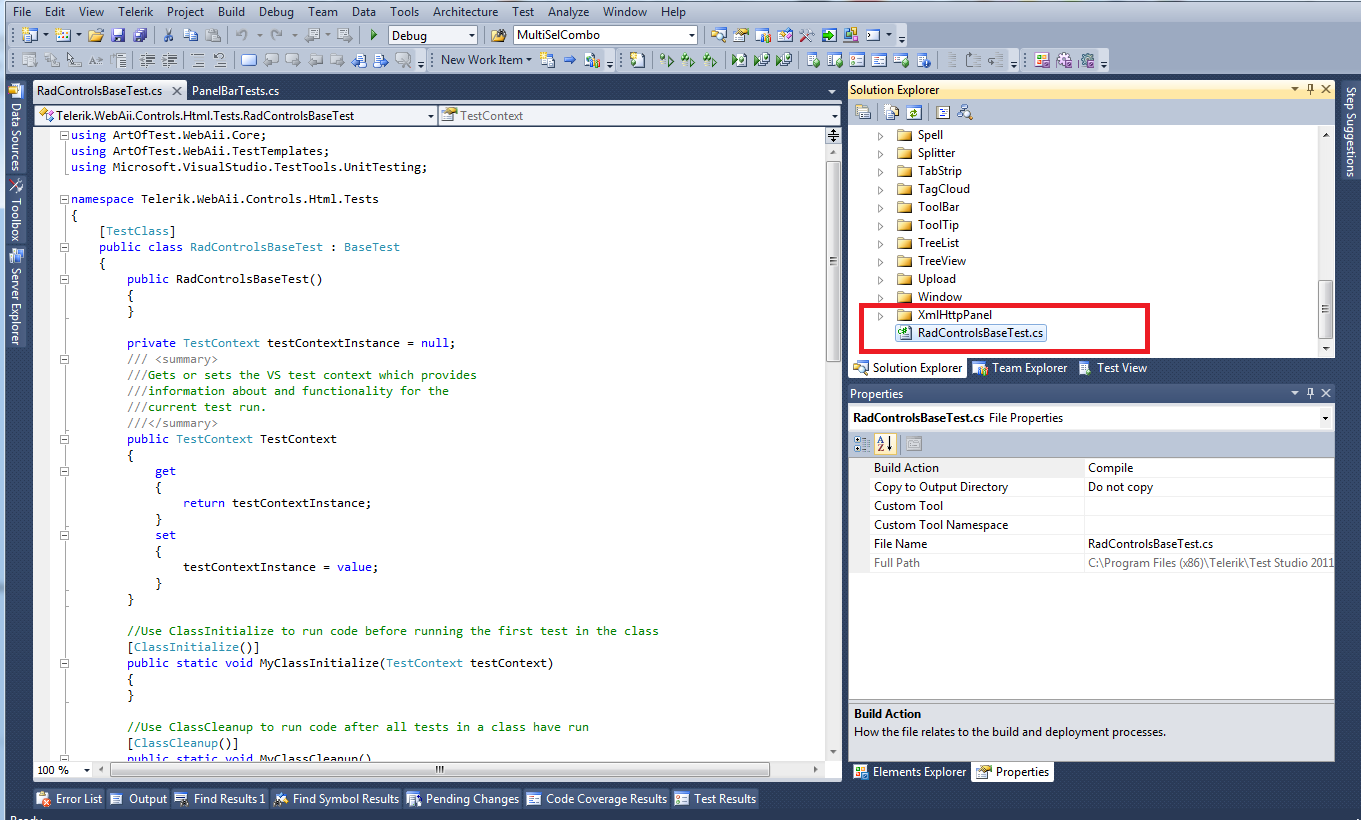Switch to the PanelBarTests.cs tab
The image size is (1361, 820).
[235, 91]
